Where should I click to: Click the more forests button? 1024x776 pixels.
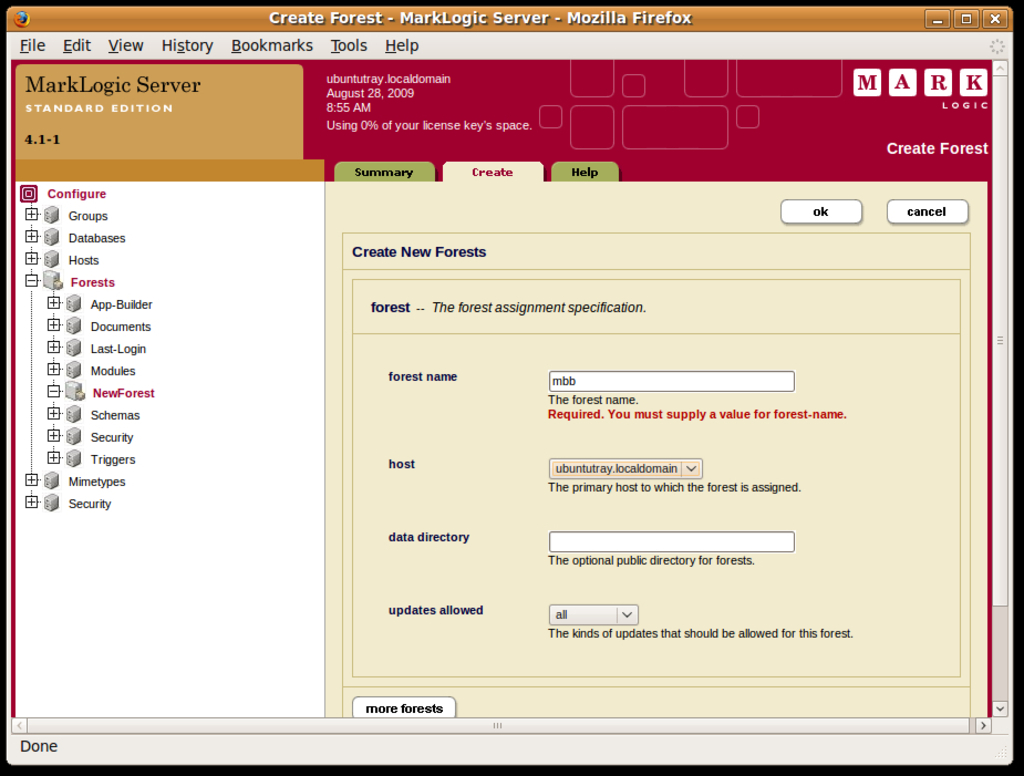pos(404,708)
